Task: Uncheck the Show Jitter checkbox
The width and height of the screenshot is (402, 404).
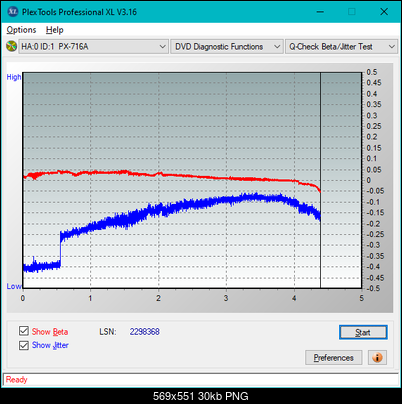Action: point(24,345)
